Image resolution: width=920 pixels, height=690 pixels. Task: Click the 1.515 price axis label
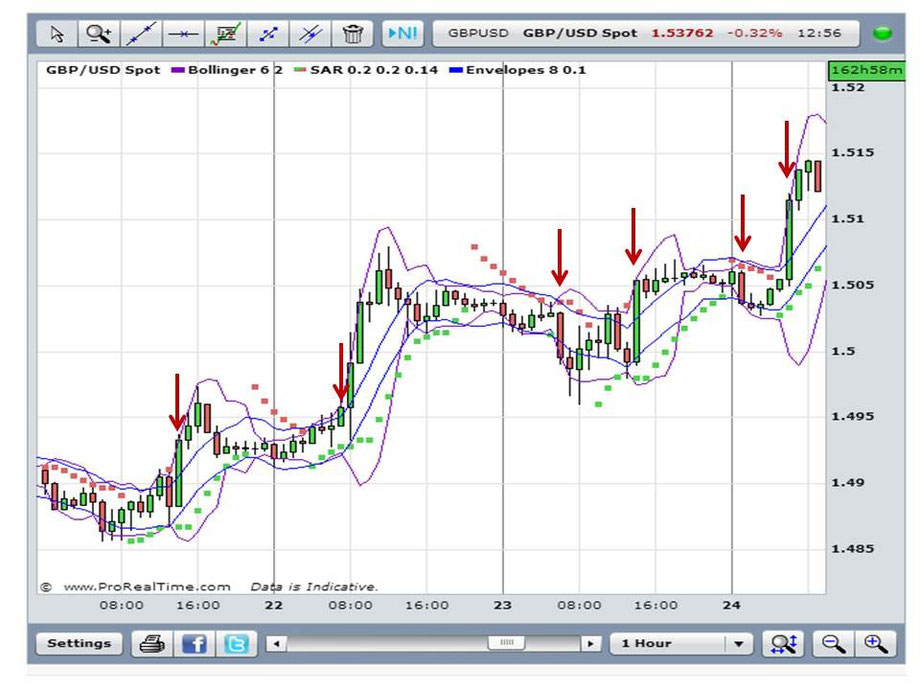[x=853, y=153]
